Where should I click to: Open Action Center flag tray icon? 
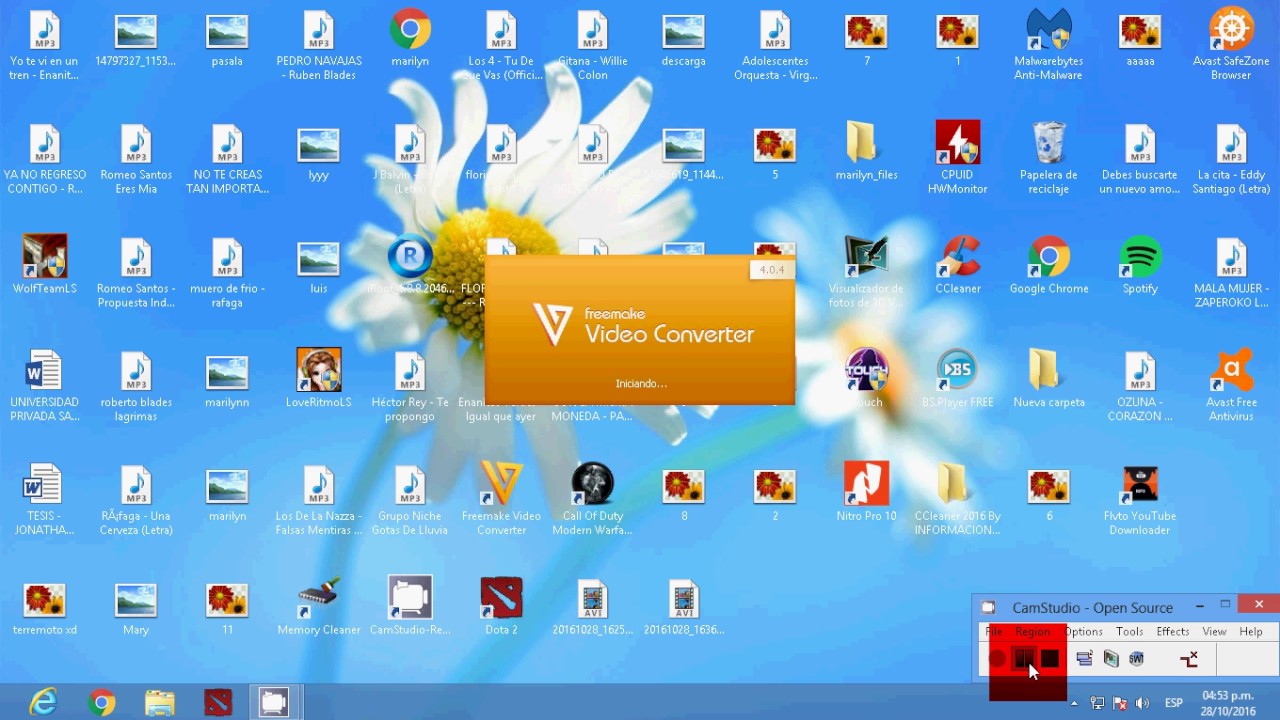(x=1120, y=703)
